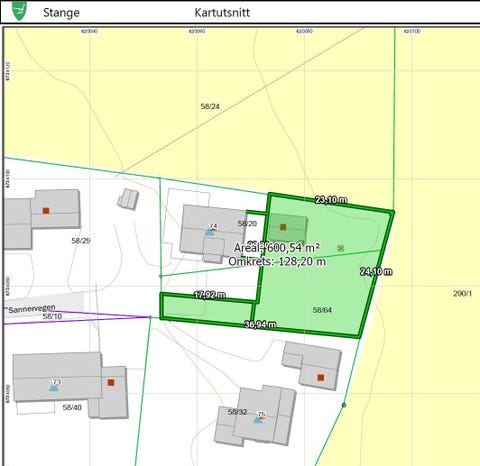This screenshot has width=480, height=466.
Task: Click the blue triangle marker at house 74
Action: tap(209, 232)
